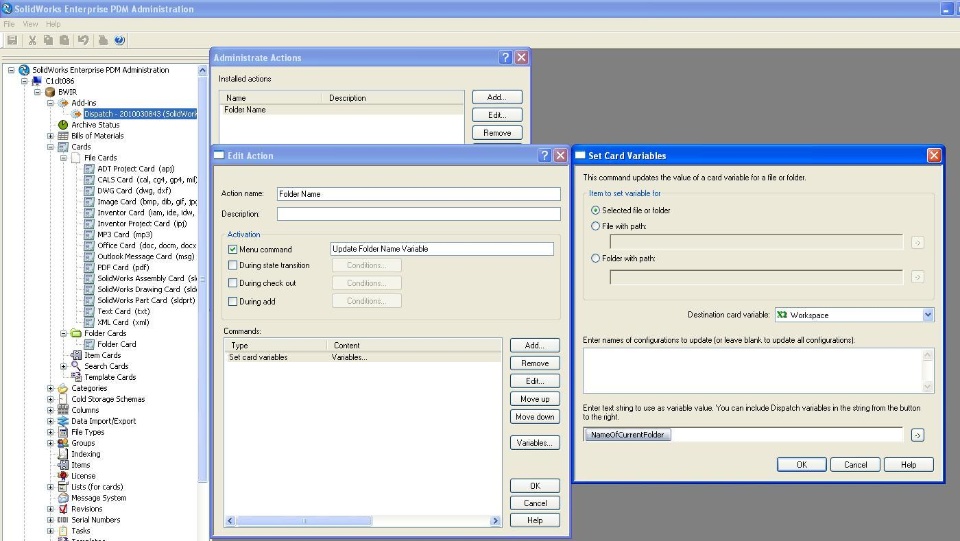Viewport: 960px width, 541px height.
Task: Click the Help question mark toolbar icon
Action: pyautogui.click(x=120, y=40)
